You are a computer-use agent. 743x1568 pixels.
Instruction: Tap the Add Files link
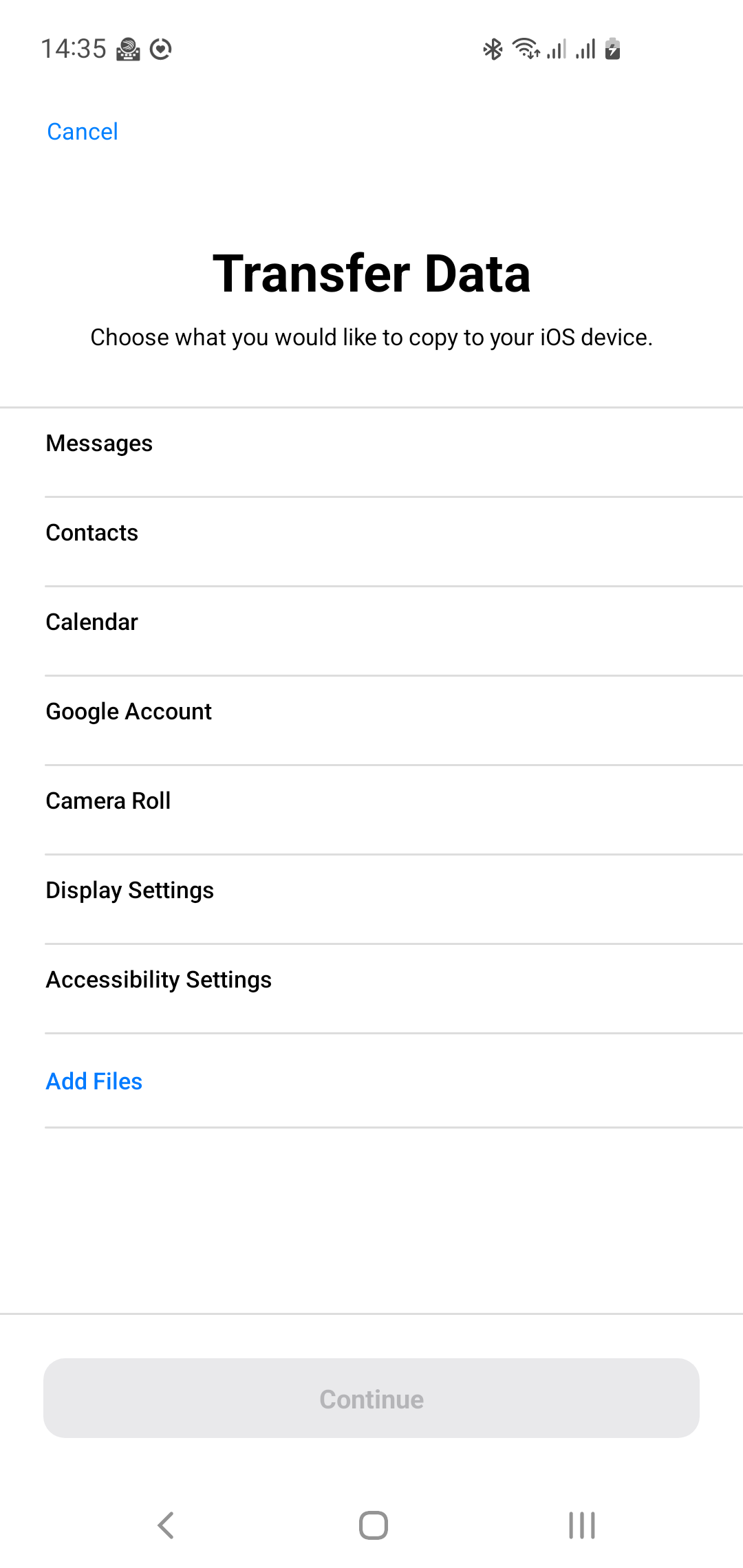pos(94,1081)
